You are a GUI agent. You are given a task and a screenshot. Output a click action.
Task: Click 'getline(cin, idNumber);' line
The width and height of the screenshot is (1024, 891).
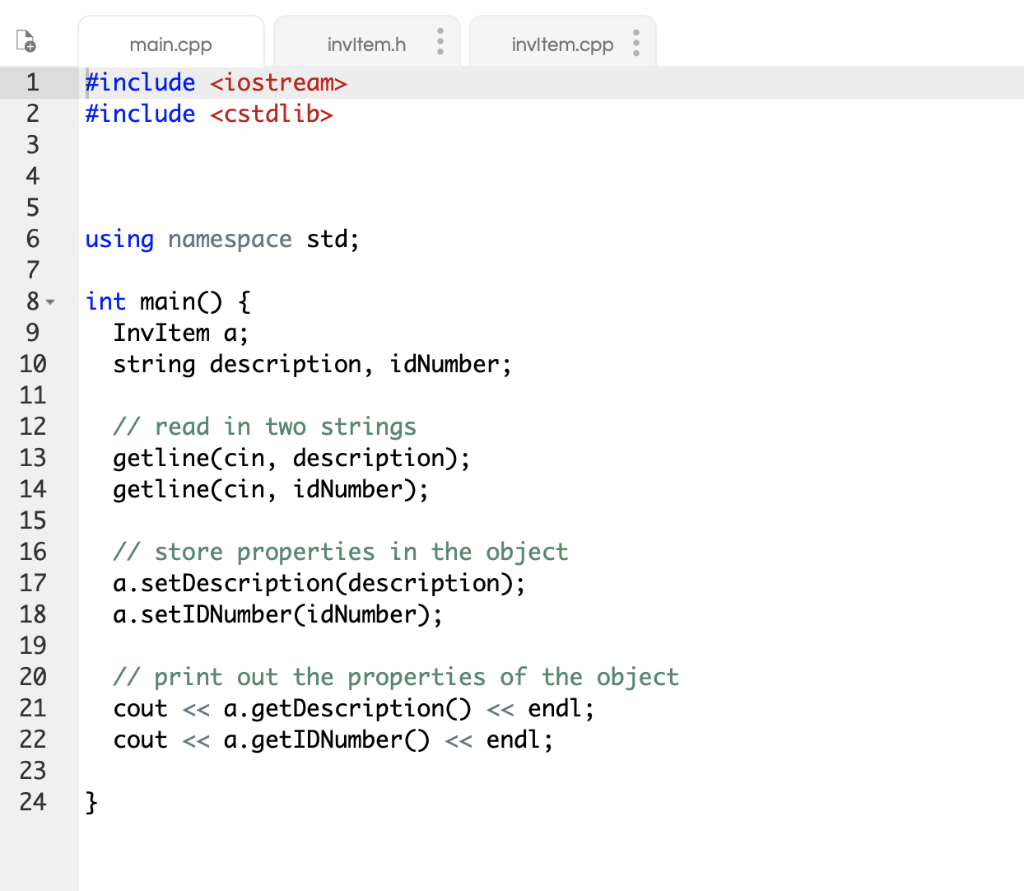click(x=271, y=489)
